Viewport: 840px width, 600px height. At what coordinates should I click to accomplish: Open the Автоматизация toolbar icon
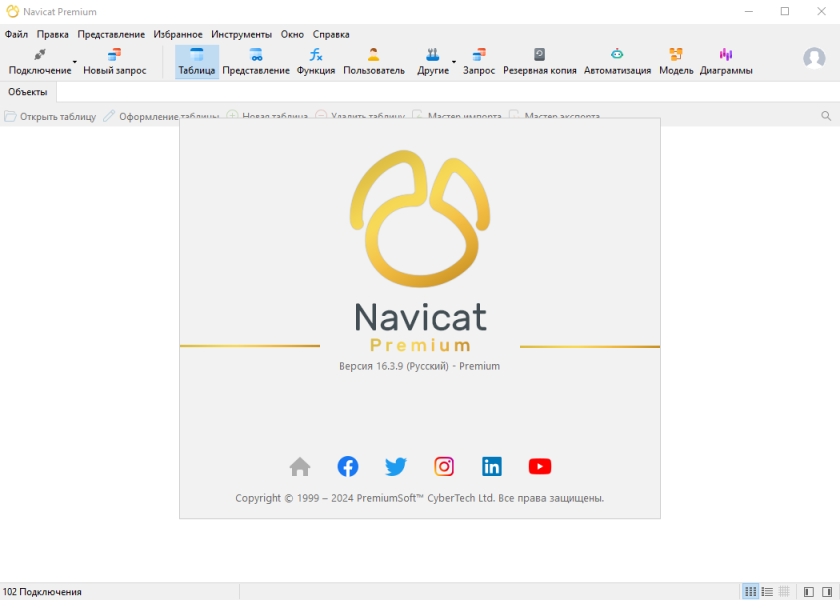[x=617, y=55]
